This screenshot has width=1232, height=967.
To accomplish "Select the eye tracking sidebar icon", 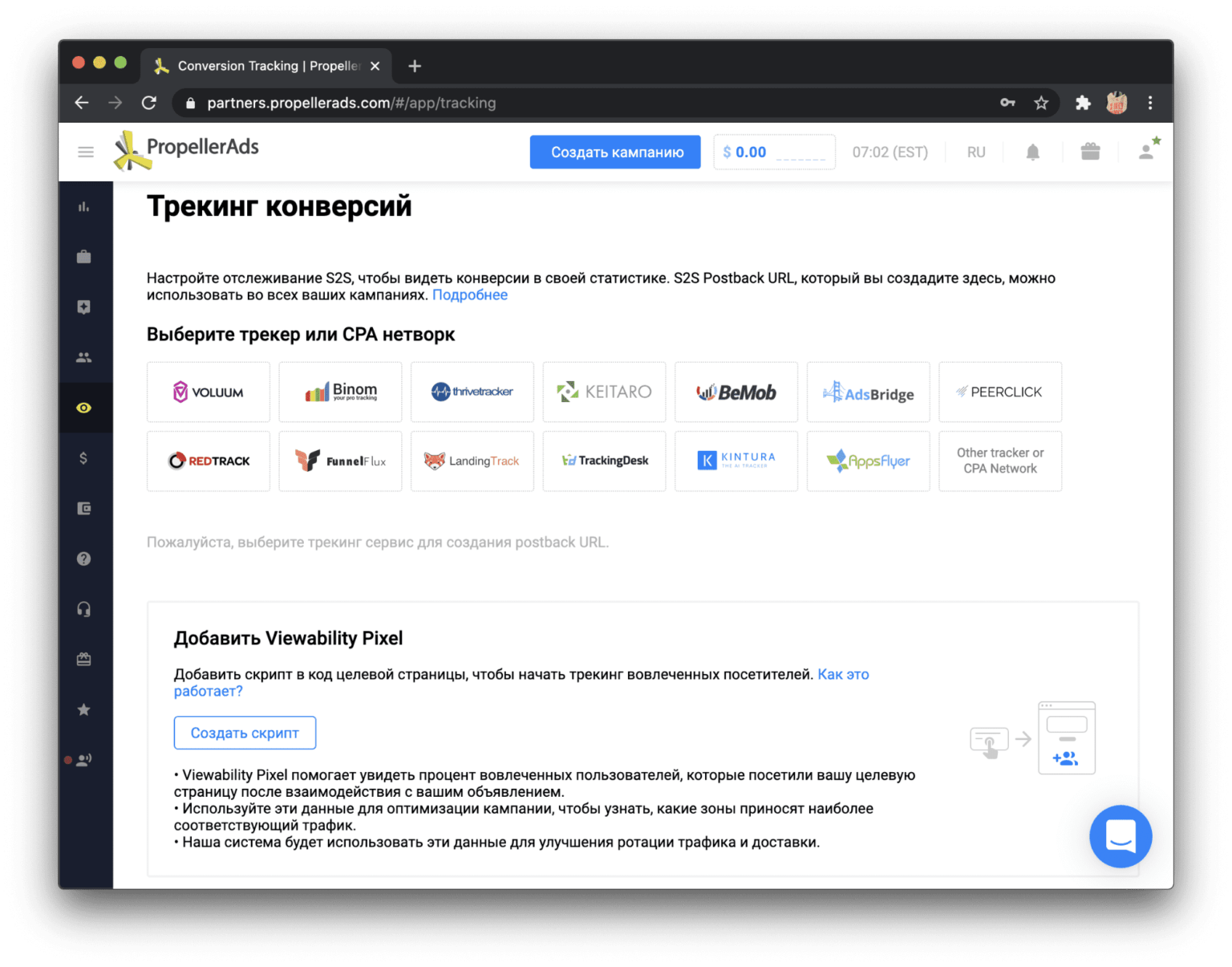I will pyautogui.click(x=83, y=408).
